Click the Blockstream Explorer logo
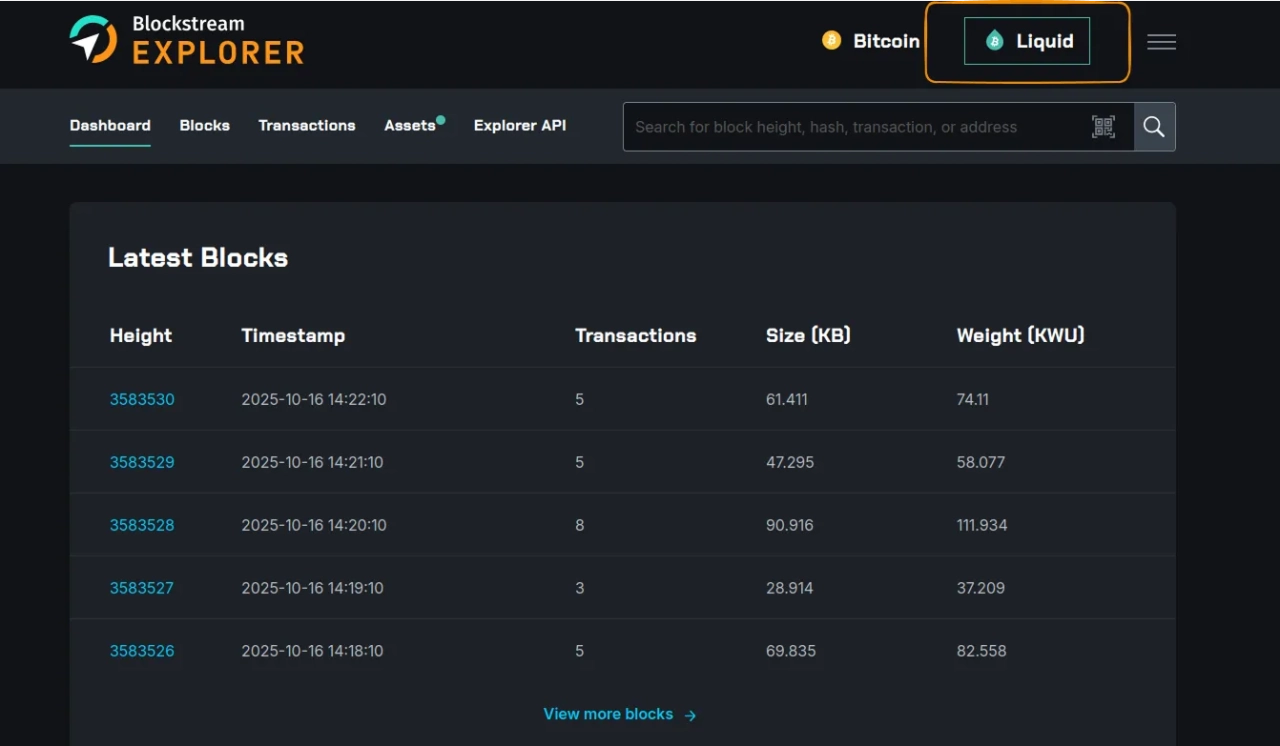This screenshot has height=746, width=1280. pos(186,40)
